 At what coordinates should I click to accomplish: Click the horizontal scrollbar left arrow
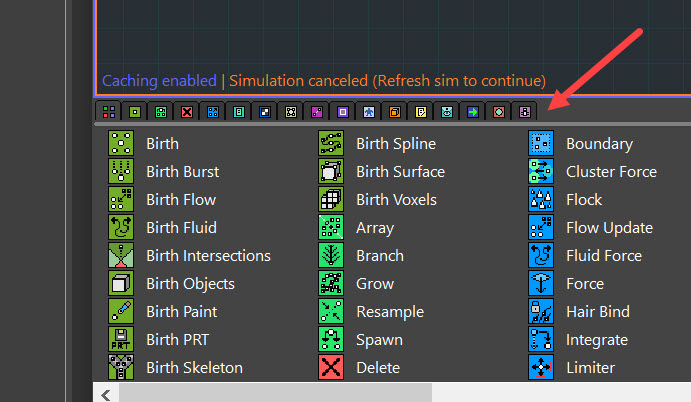click(x=106, y=395)
